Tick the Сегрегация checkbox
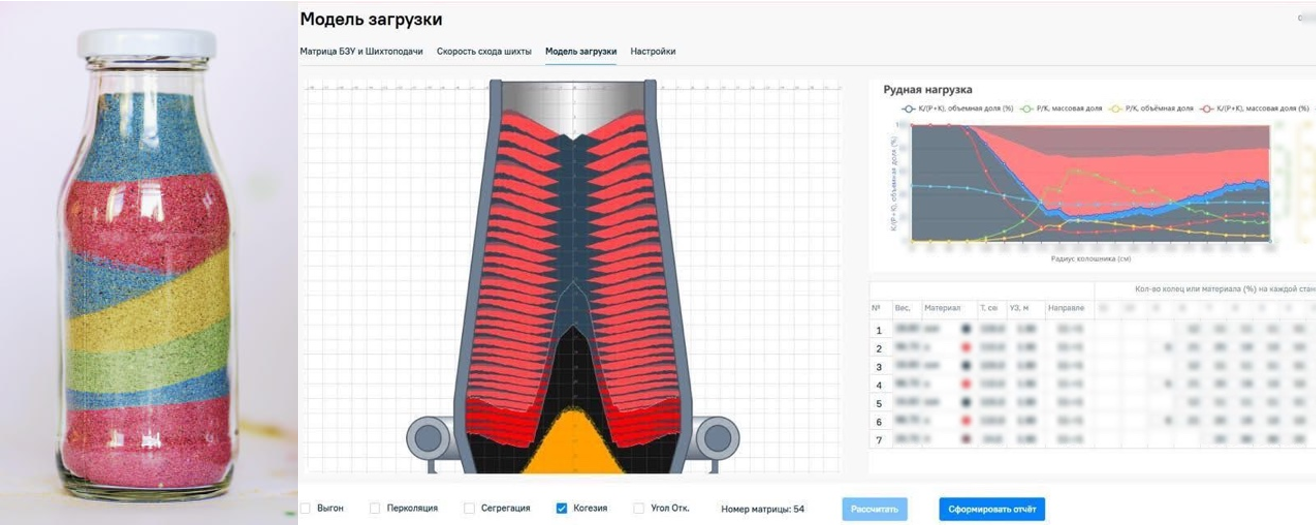The width and height of the screenshot is (1316, 527). point(467,509)
